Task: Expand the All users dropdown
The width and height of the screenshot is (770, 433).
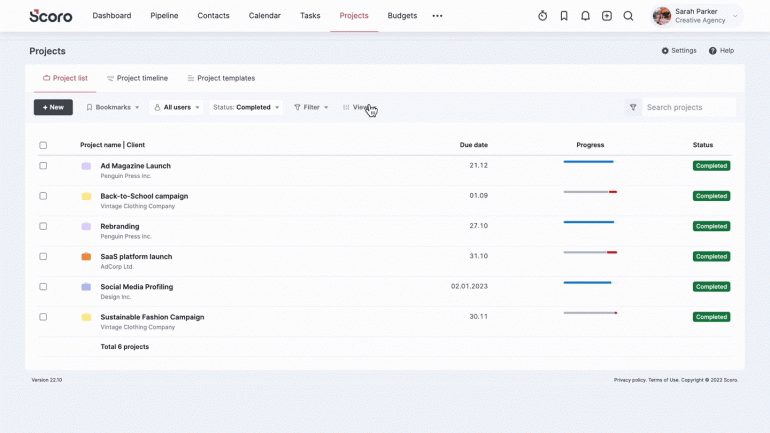Action: [x=177, y=107]
